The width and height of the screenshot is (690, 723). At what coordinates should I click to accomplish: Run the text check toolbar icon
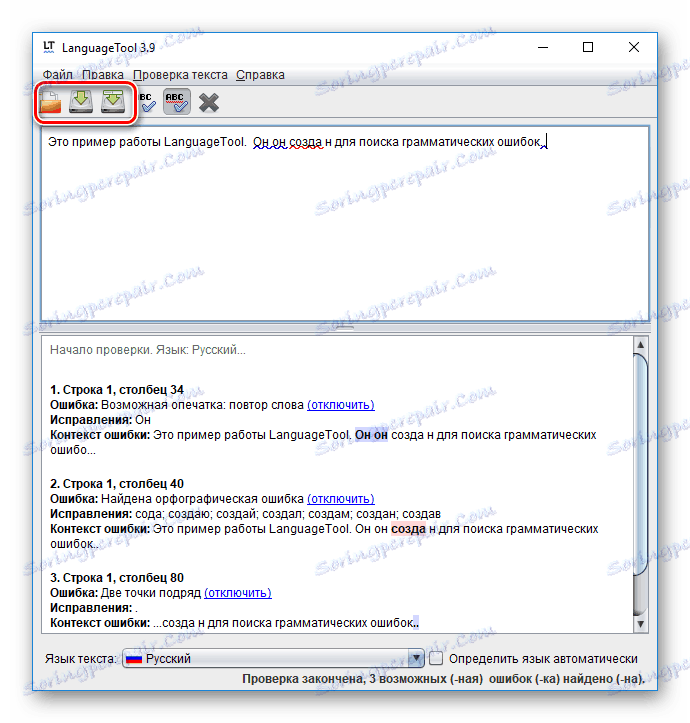[x=148, y=102]
